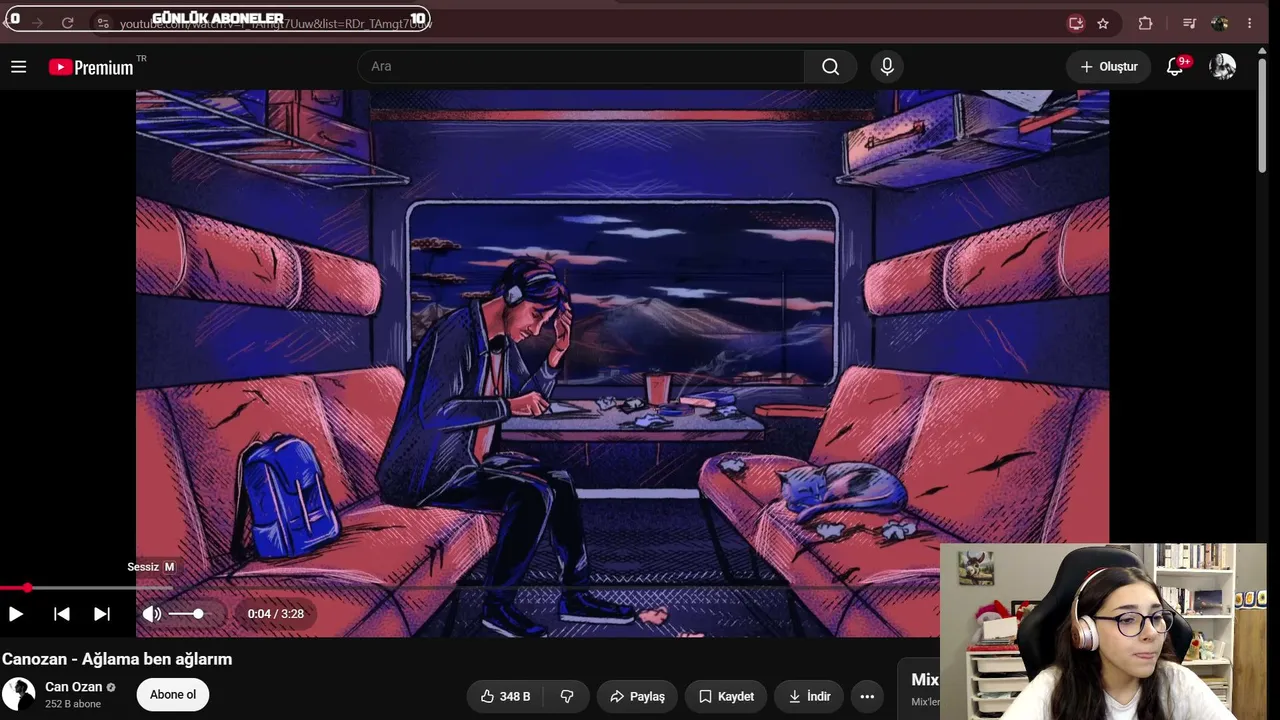Click the magnifier search button
Image resolution: width=1280 pixels, height=720 pixels.
pyautogui.click(x=830, y=67)
